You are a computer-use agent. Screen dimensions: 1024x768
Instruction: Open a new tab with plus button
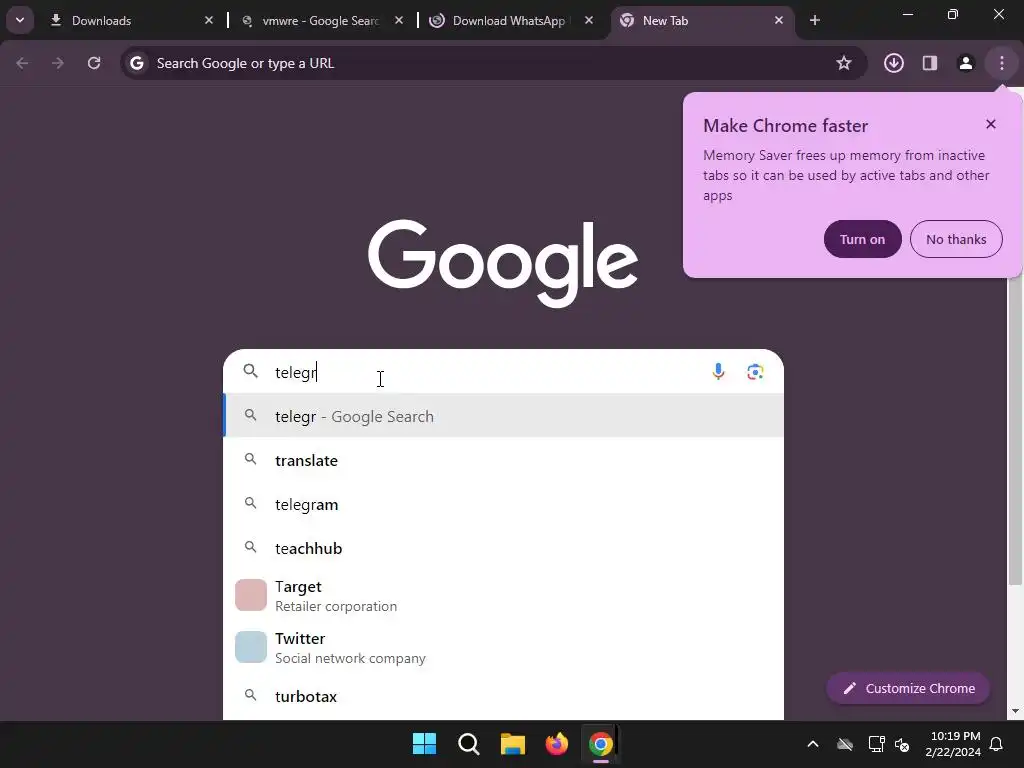coord(814,20)
